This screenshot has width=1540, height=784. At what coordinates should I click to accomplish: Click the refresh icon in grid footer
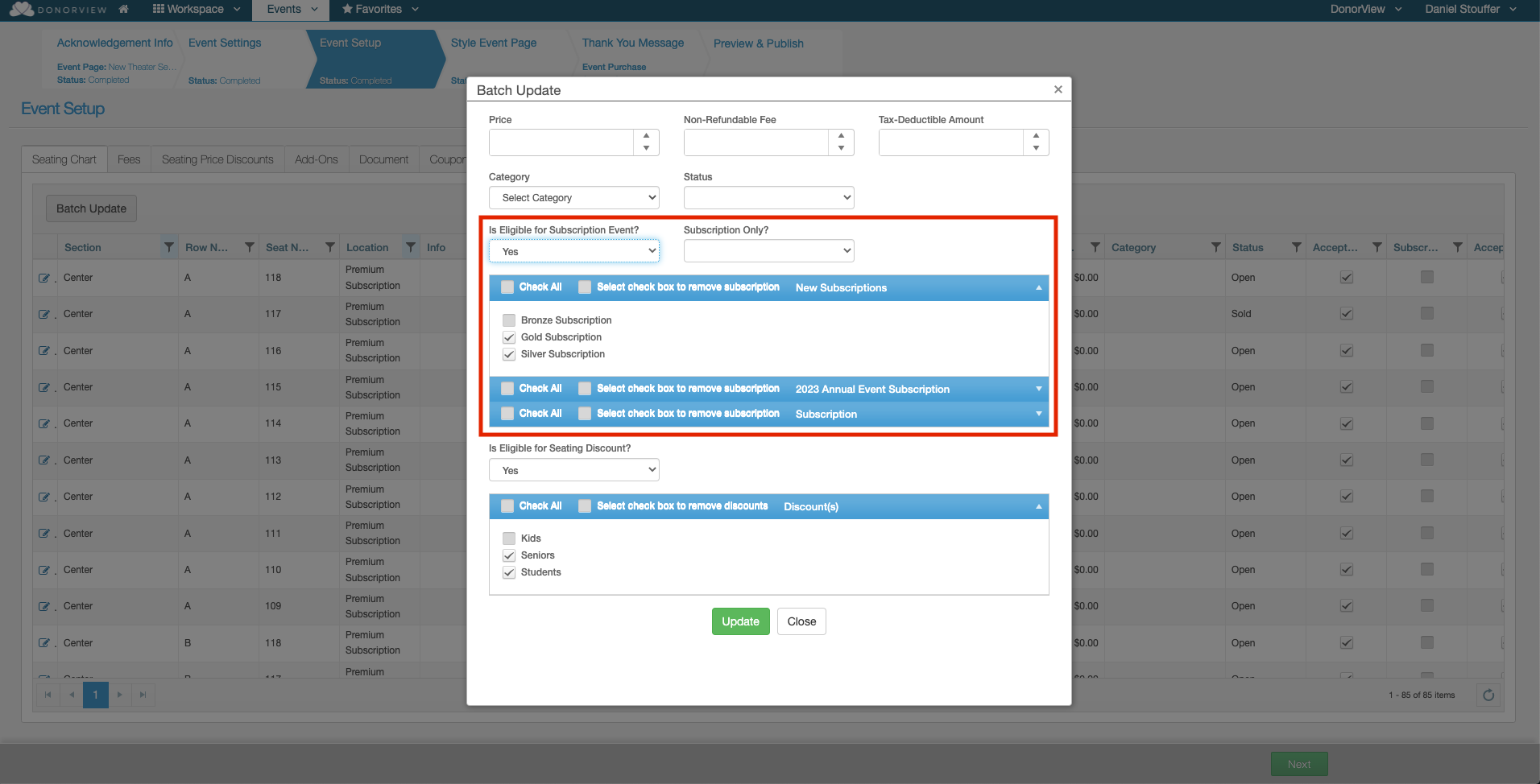1488,695
